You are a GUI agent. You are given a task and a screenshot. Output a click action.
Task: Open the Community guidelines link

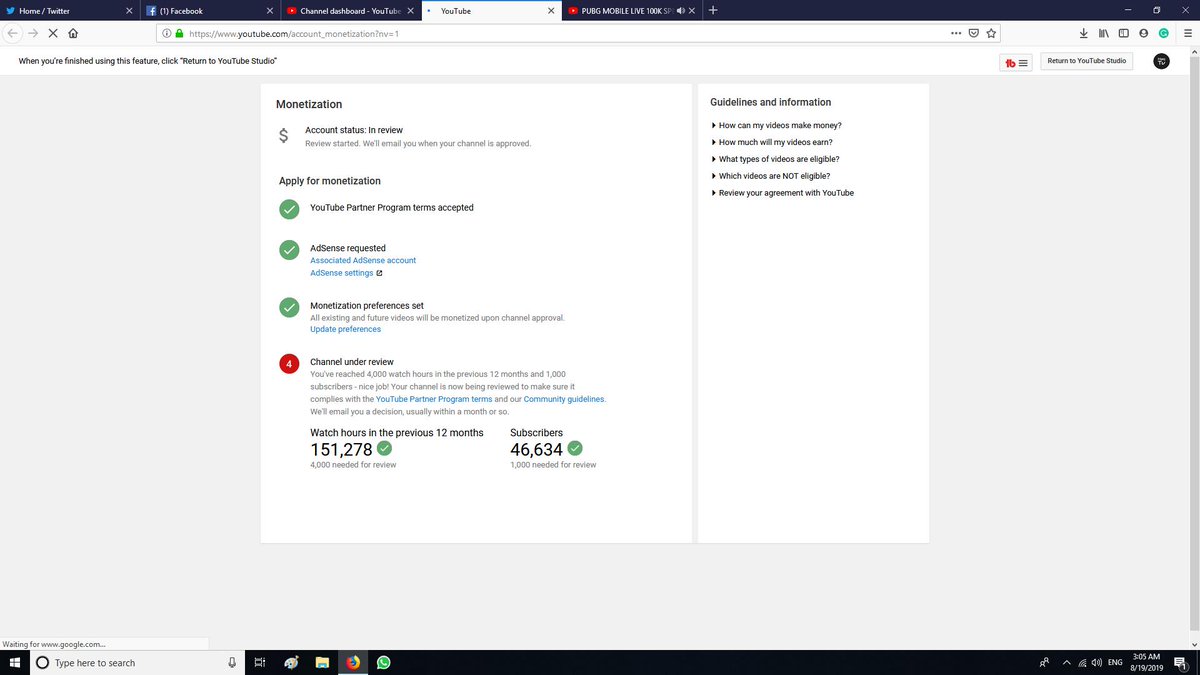point(564,399)
